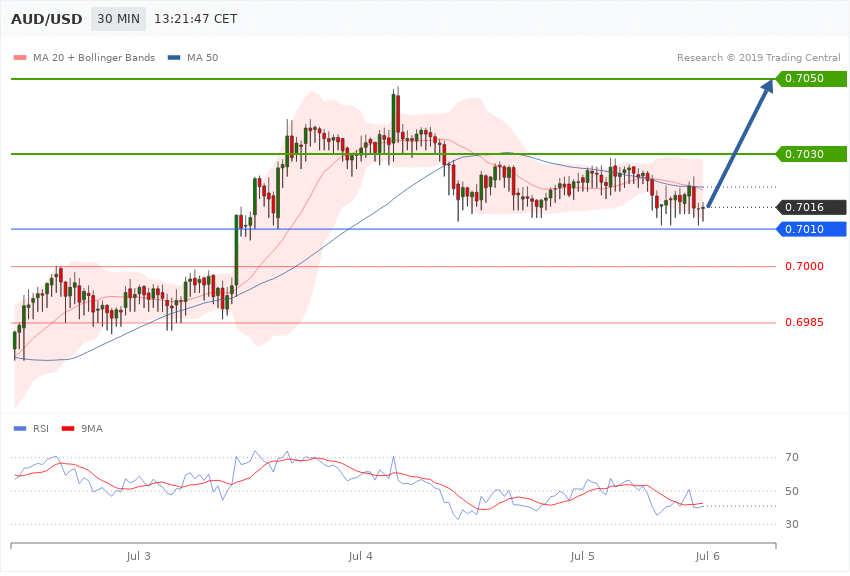Click the 13:21:47 CET timestamp
This screenshot has width=850, height=576.
coord(196,19)
